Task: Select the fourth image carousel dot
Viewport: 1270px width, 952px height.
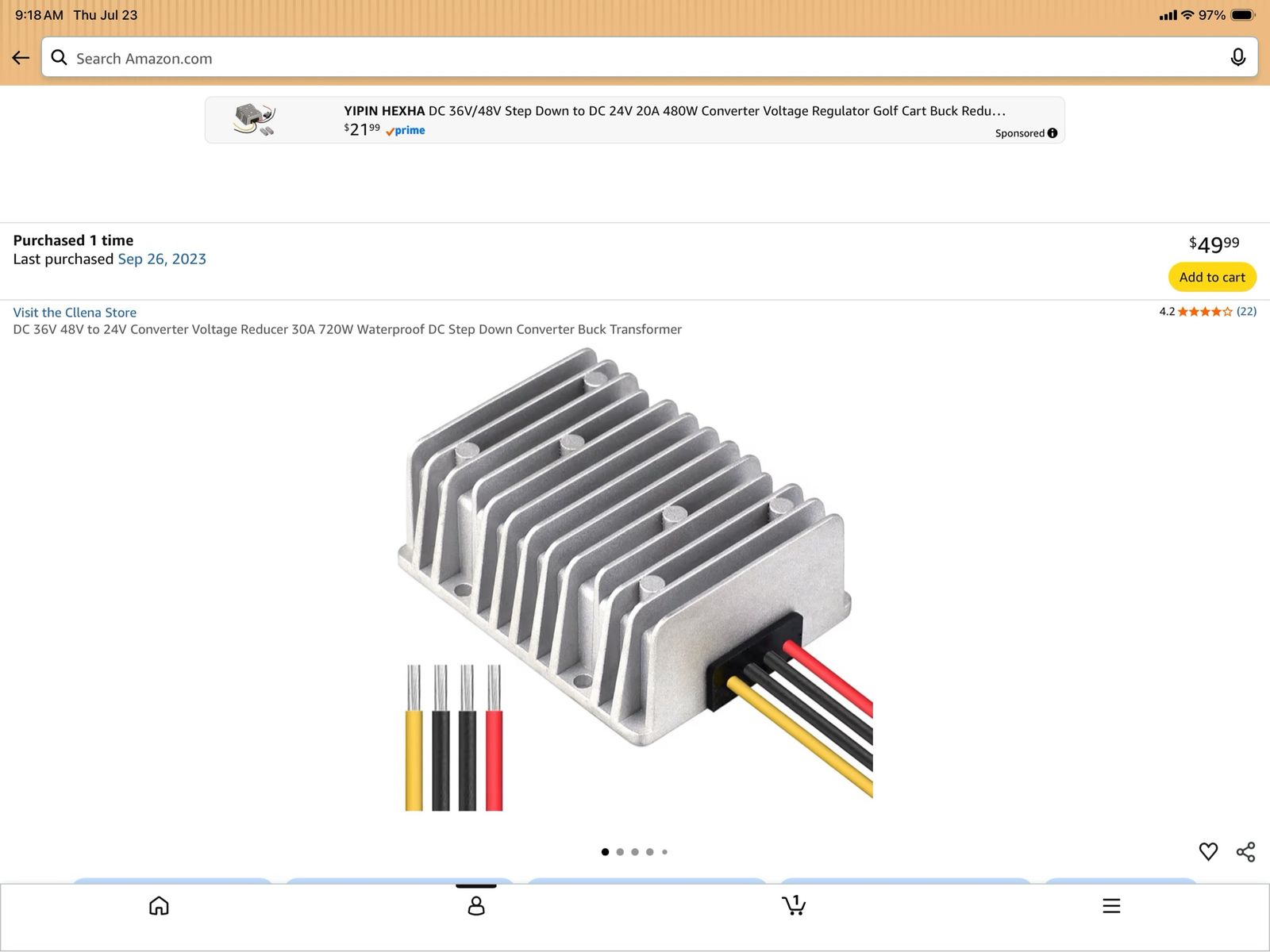Action: point(650,852)
